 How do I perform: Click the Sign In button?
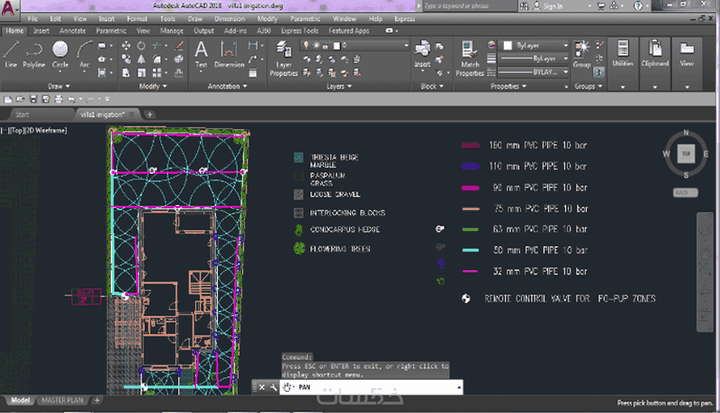(x=548, y=6)
